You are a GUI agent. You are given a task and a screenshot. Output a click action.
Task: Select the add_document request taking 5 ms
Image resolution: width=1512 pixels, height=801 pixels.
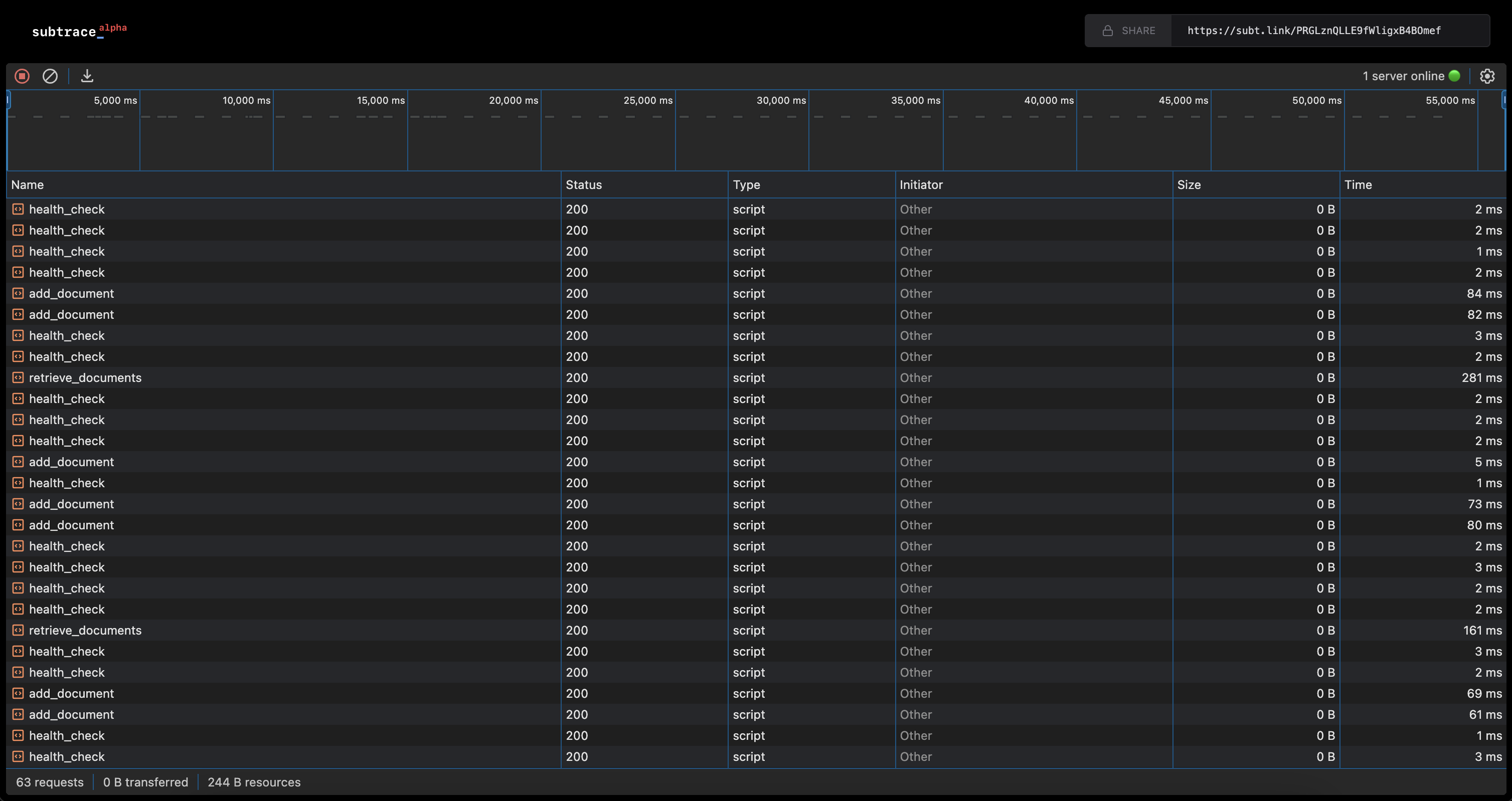pos(756,462)
